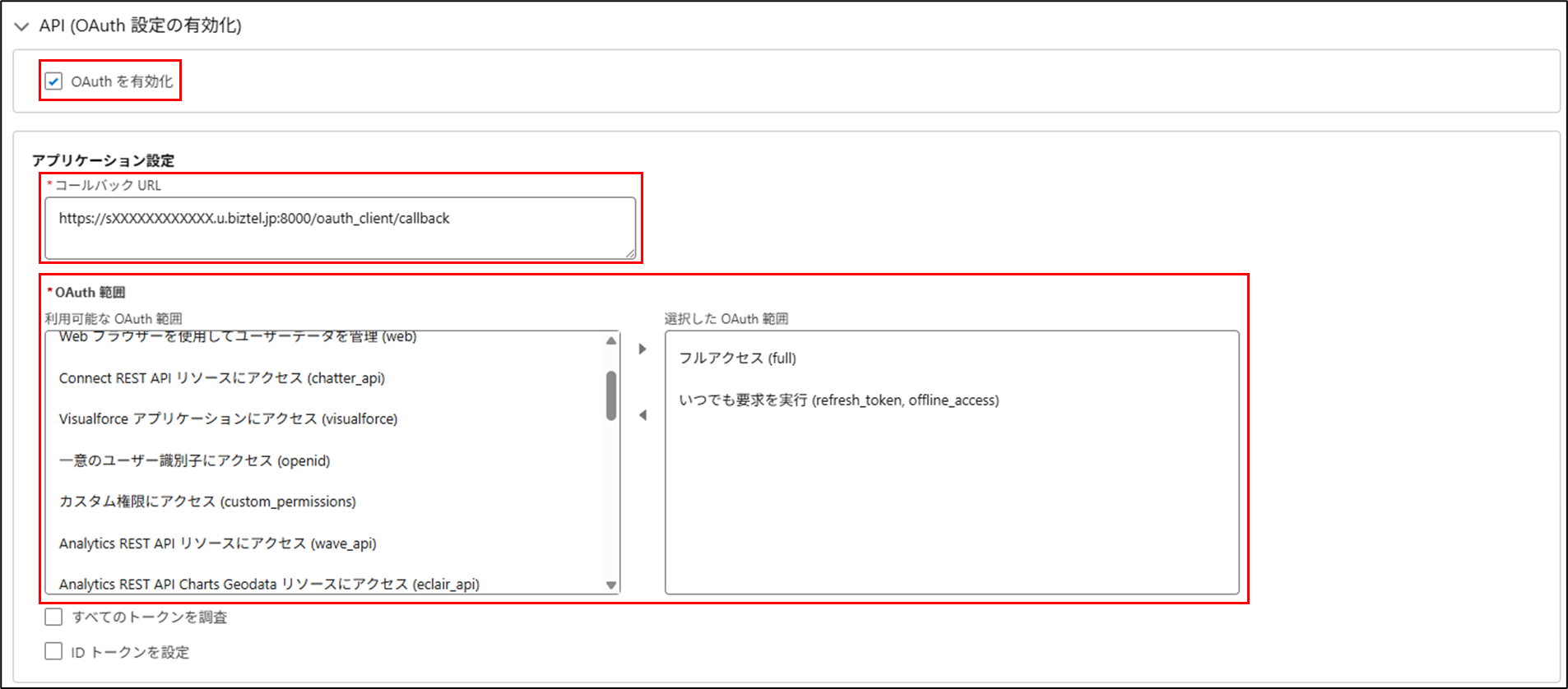Select いつでも要求を実行 (refresh_token) selected scope
The width and height of the screenshot is (1568, 689).
(838, 400)
